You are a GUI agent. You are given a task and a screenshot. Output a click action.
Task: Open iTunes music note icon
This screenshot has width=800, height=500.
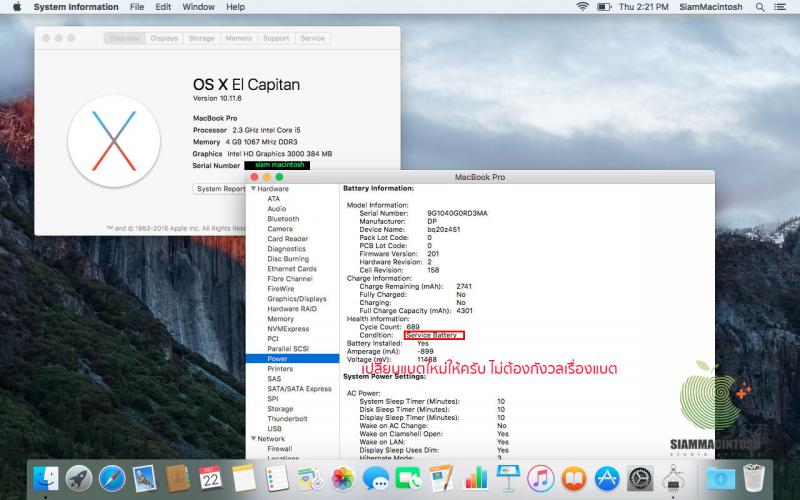coord(541,479)
